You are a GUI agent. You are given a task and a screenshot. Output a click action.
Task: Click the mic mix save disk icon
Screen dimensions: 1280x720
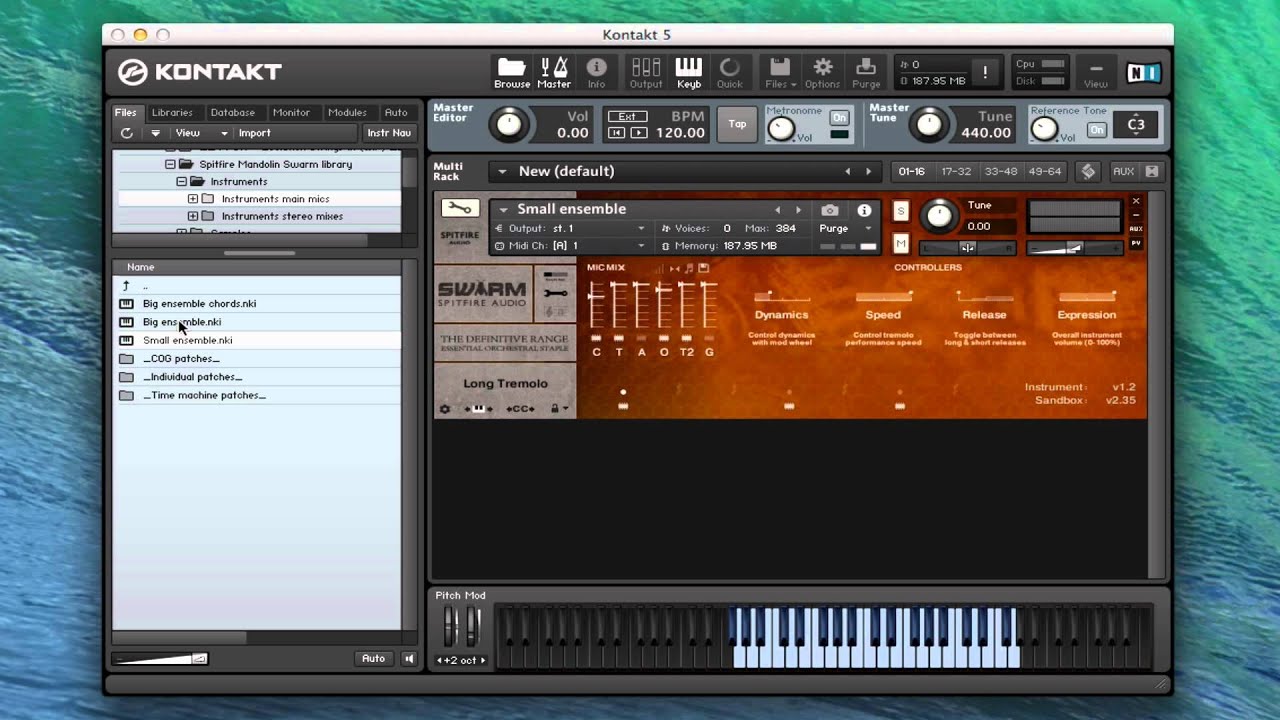[704, 268]
